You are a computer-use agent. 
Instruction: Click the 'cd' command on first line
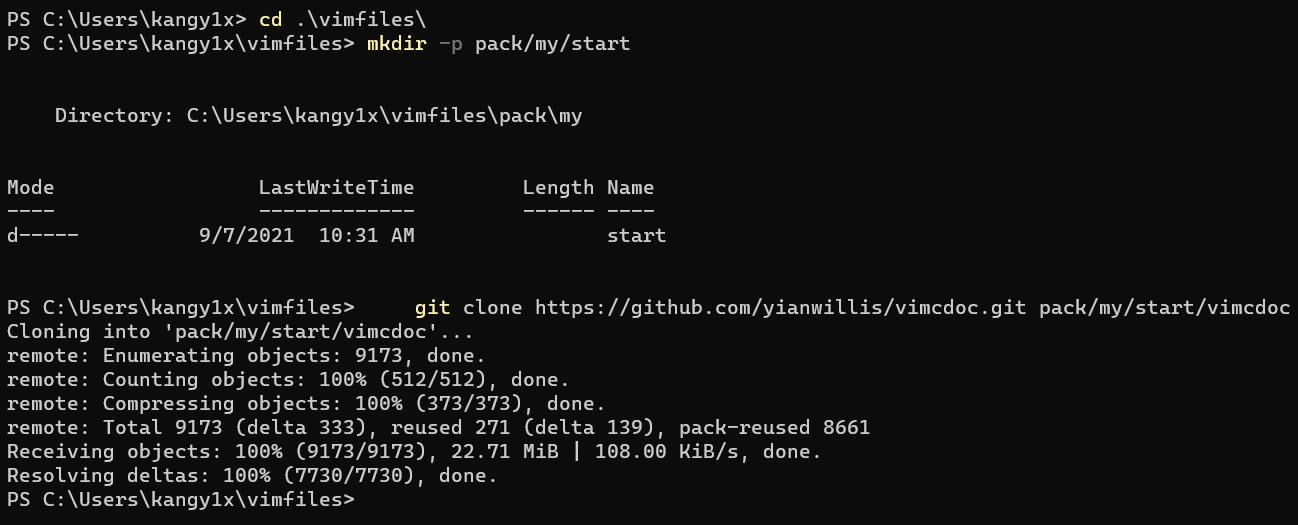[x=270, y=19]
